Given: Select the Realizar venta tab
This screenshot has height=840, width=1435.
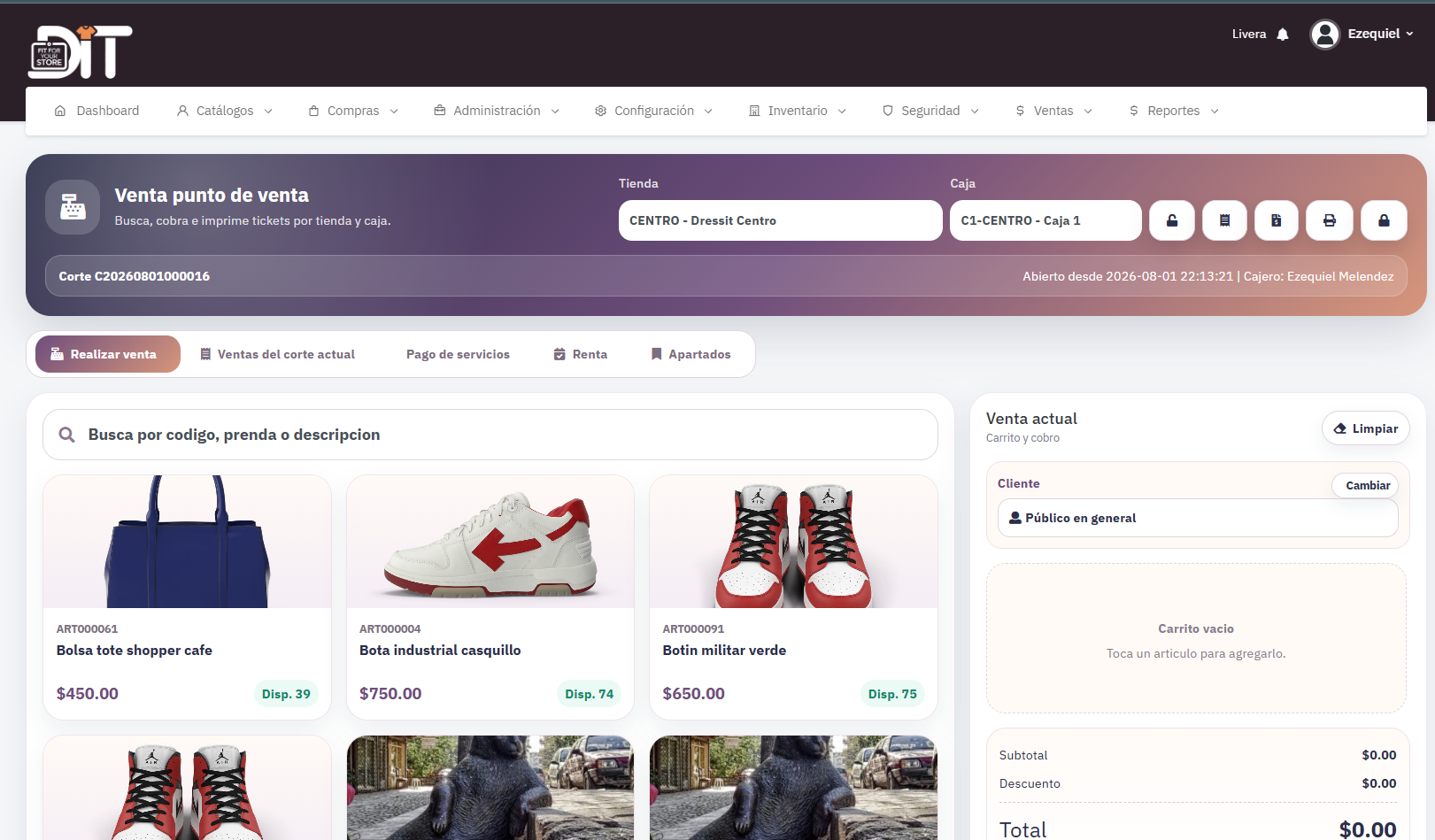Looking at the screenshot, I should (108, 354).
